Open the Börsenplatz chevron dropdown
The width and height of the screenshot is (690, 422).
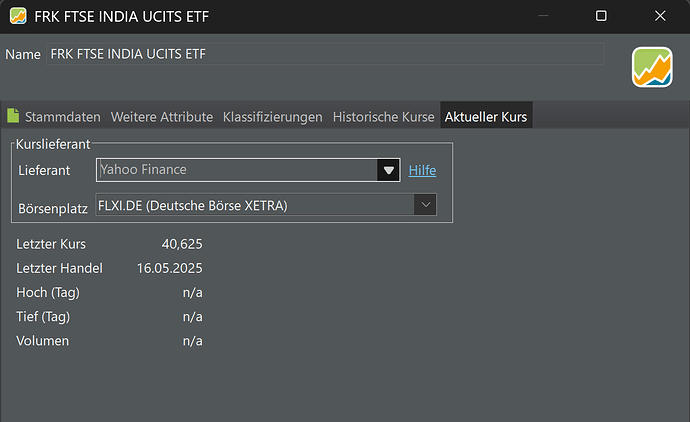pos(425,205)
